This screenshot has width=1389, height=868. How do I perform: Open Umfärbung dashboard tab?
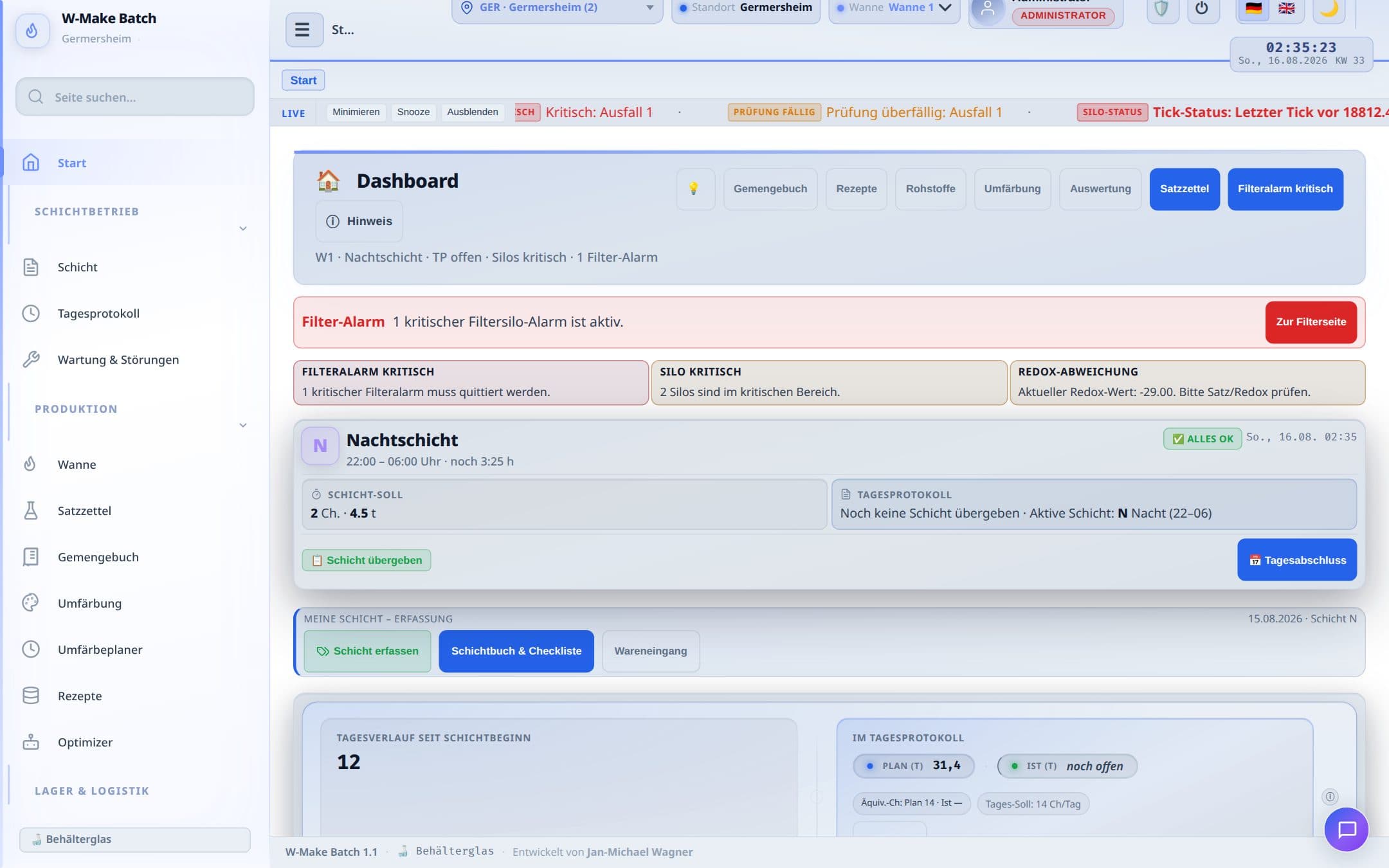pos(1012,188)
